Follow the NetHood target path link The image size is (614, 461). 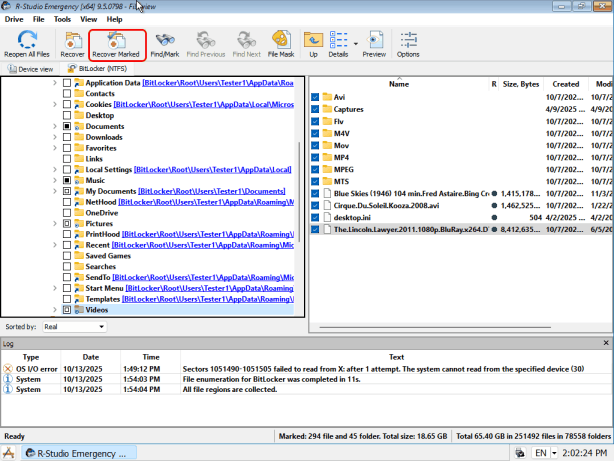click(x=206, y=202)
